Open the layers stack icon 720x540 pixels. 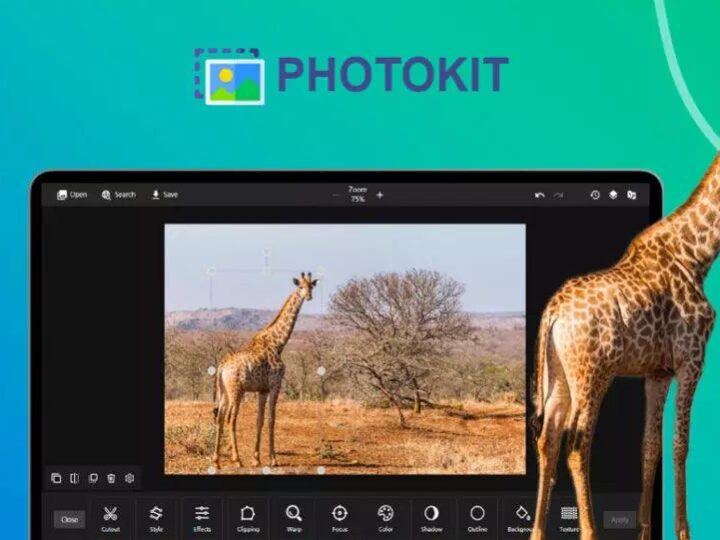613,195
